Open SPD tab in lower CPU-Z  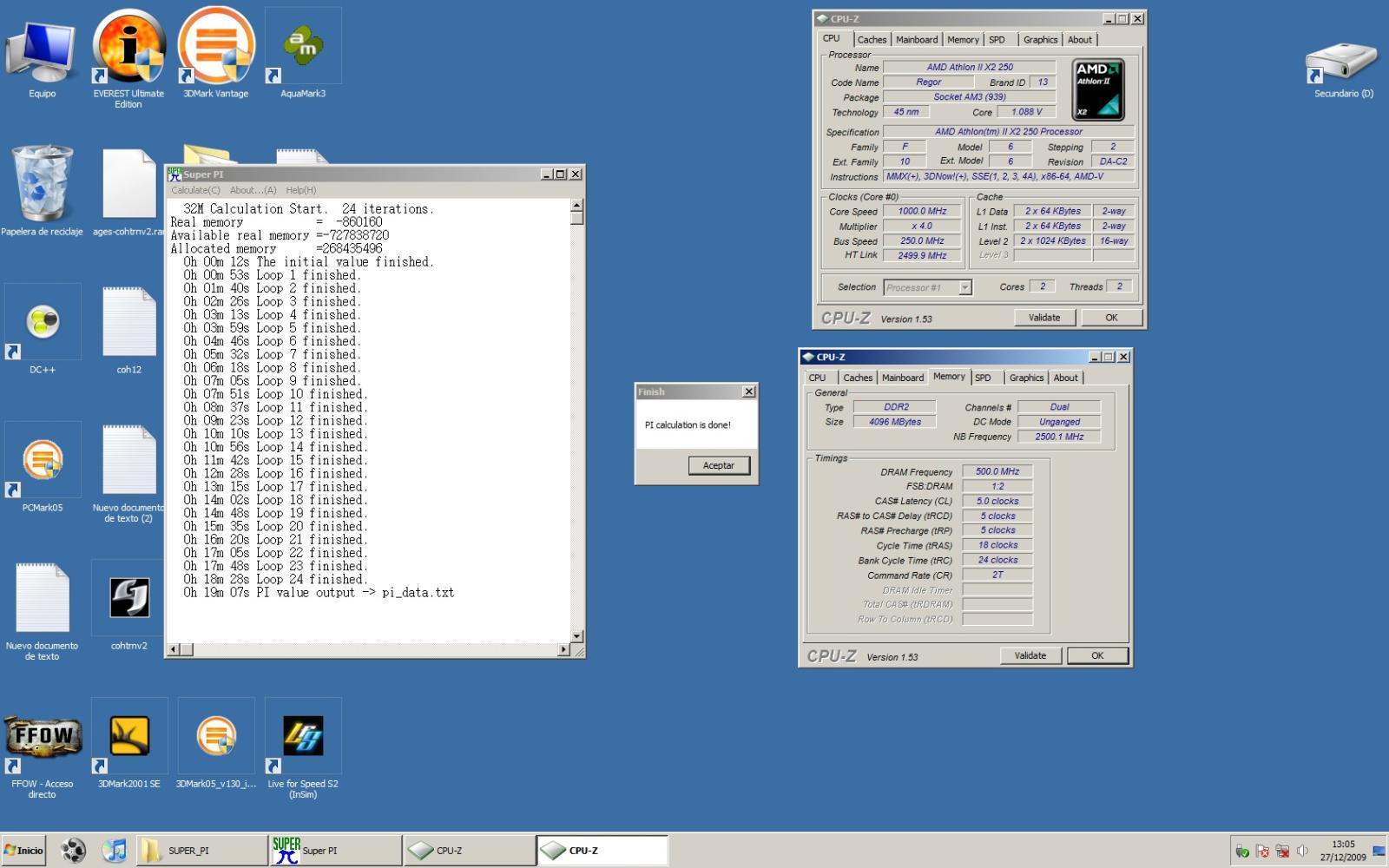point(983,378)
